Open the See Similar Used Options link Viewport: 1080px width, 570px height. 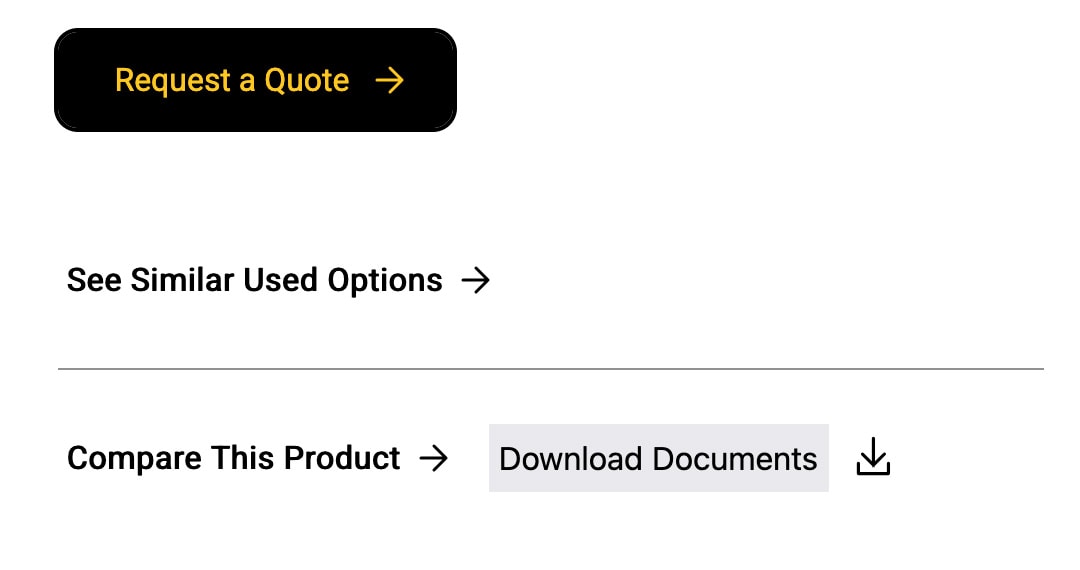[x=254, y=281]
